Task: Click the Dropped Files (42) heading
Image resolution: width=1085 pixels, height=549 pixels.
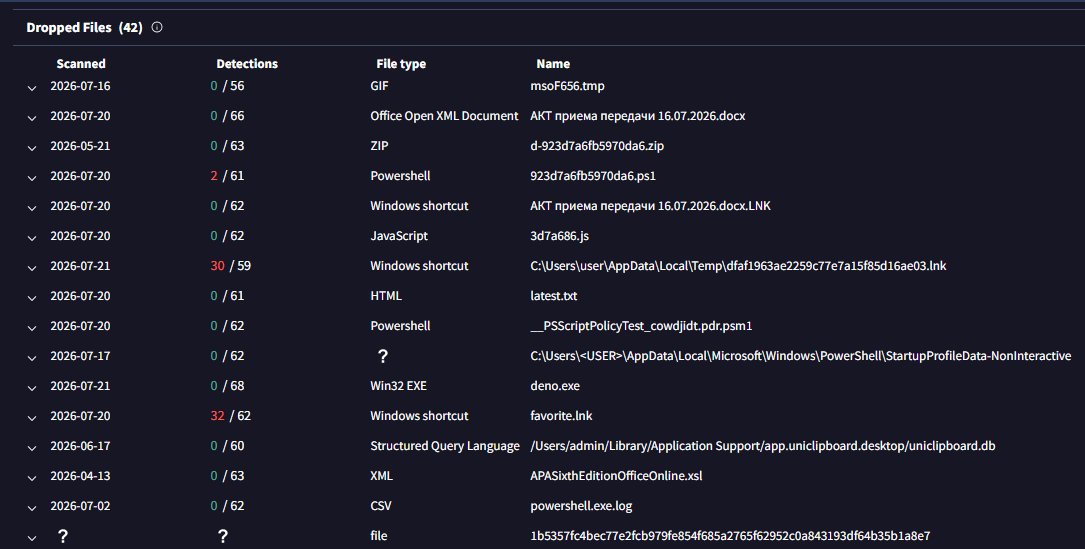Action: (x=84, y=28)
